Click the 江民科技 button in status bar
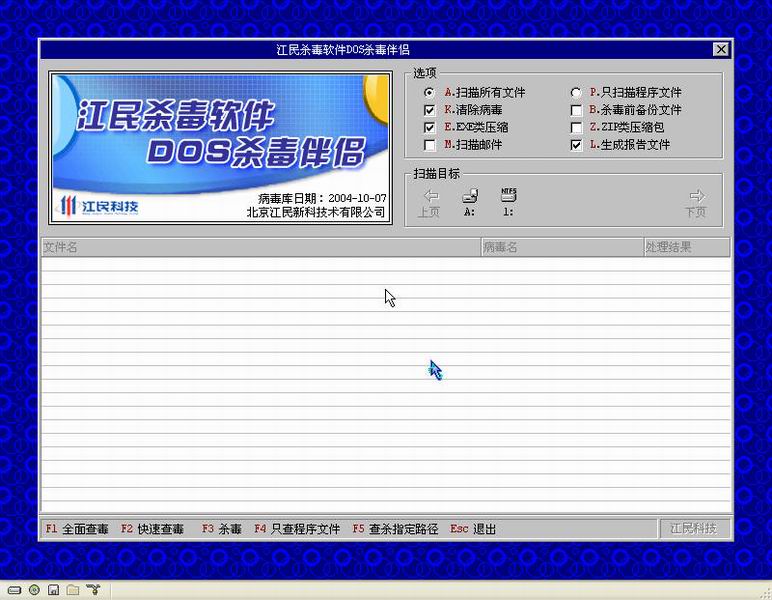The image size is (772, 600). point(694,529)
